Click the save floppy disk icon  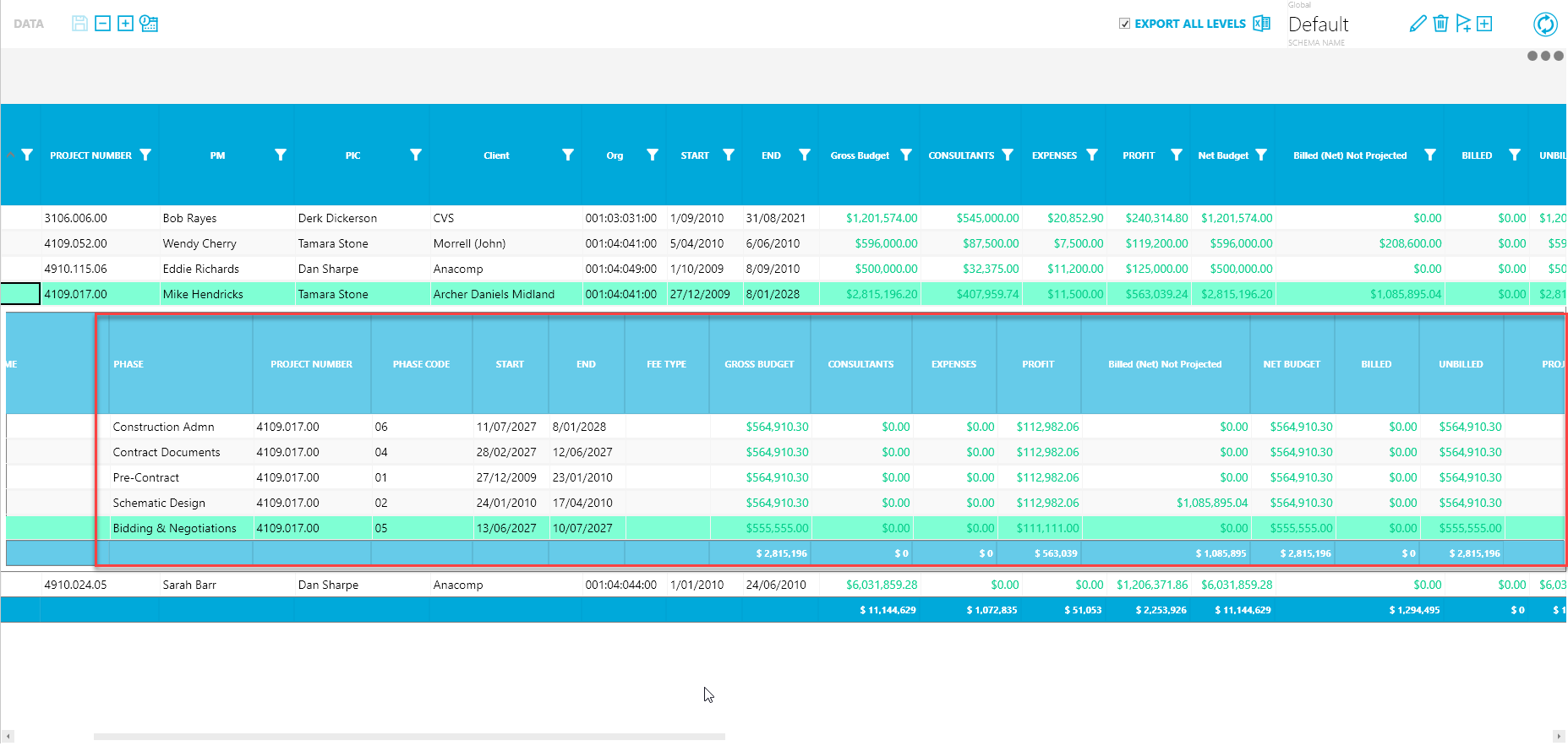(79, 24)
